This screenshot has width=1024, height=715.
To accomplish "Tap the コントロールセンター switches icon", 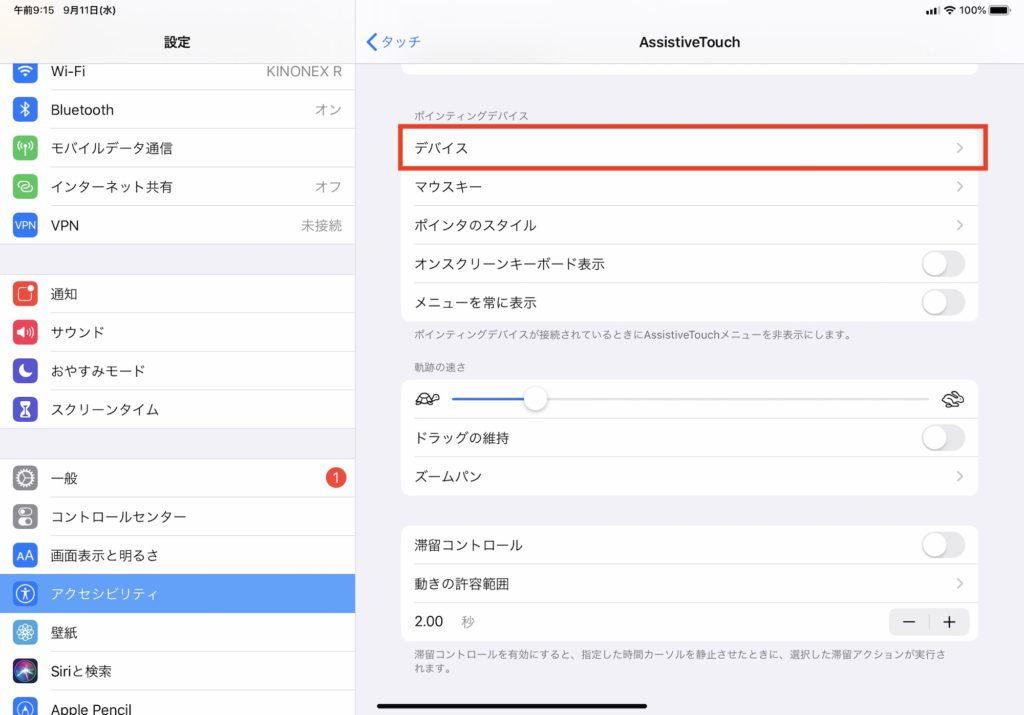I will point(25,516).
